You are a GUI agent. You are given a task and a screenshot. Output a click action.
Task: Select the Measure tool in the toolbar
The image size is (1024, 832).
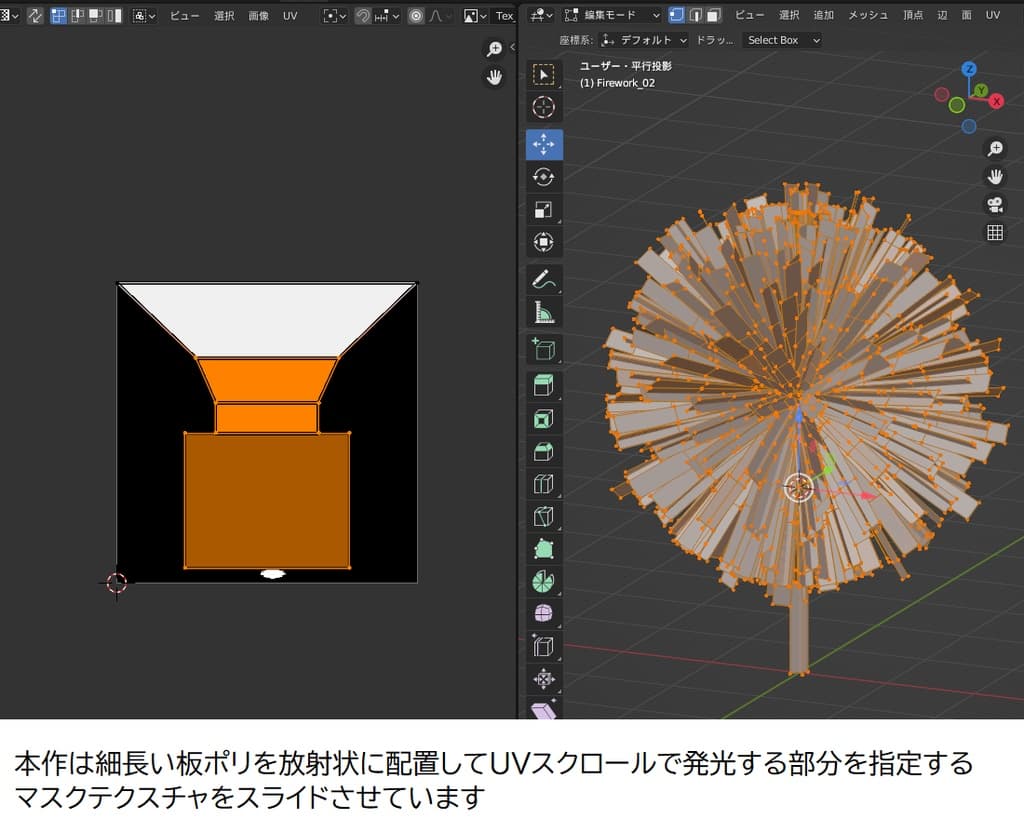[544, 311]
